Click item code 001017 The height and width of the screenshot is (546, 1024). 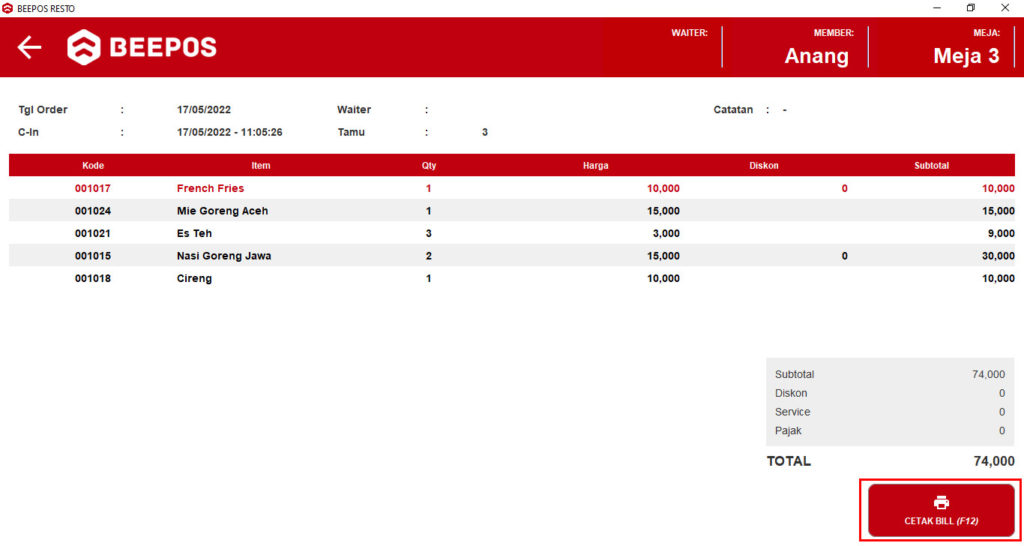pyautogui.click(x=93, y=188)
